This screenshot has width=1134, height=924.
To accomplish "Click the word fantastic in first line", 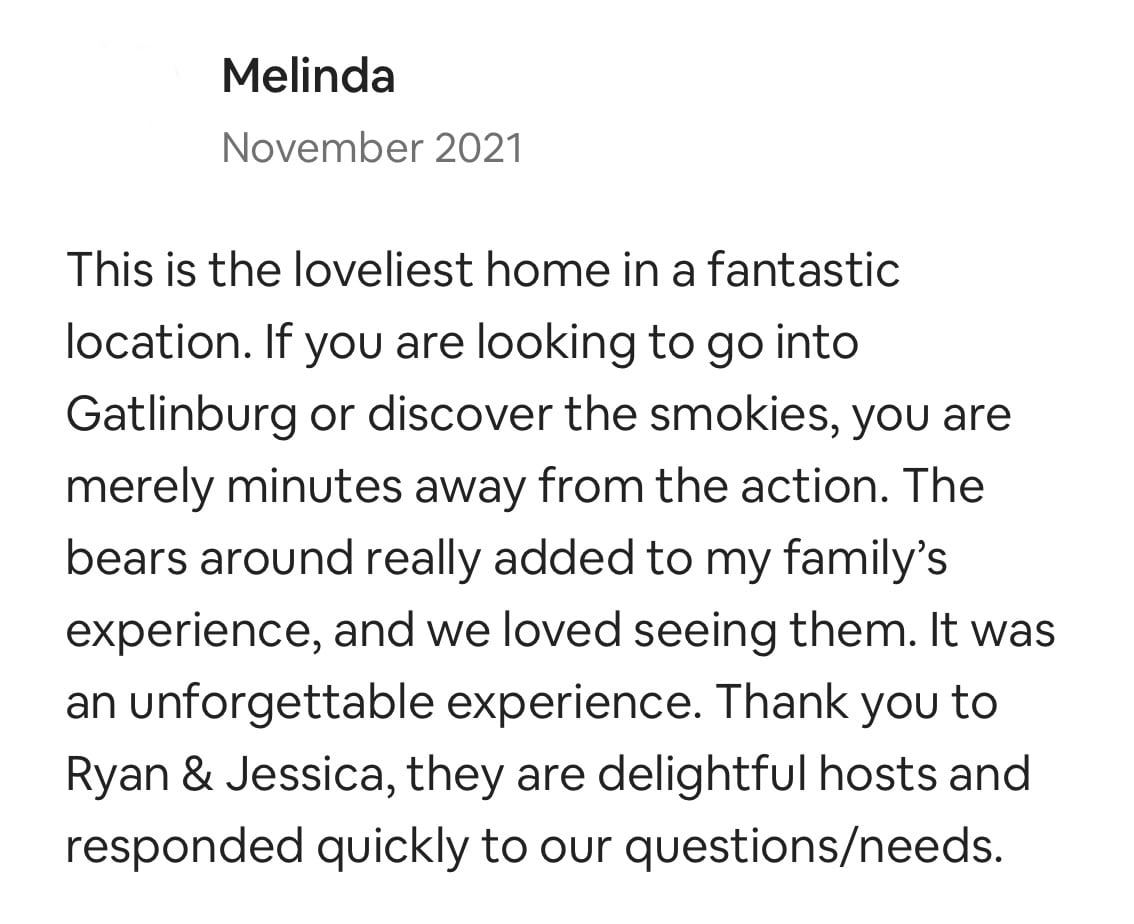I will (803, 270).
